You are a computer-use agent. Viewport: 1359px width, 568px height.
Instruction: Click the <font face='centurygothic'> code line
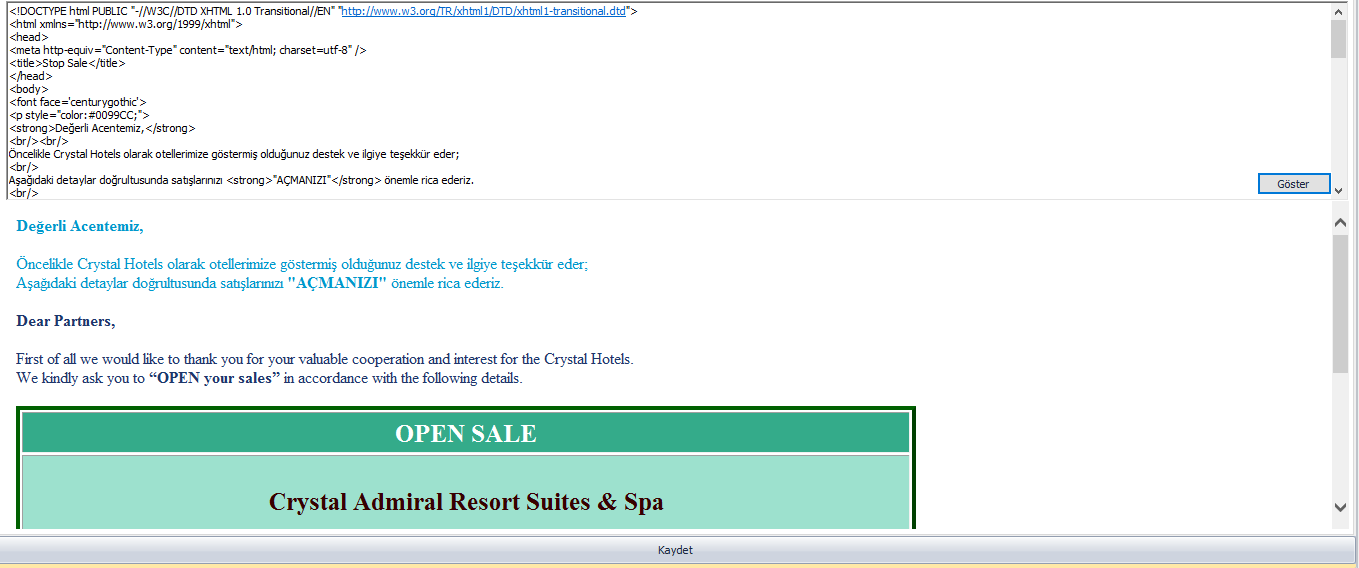pyautogui.click(x=78, y=102)
